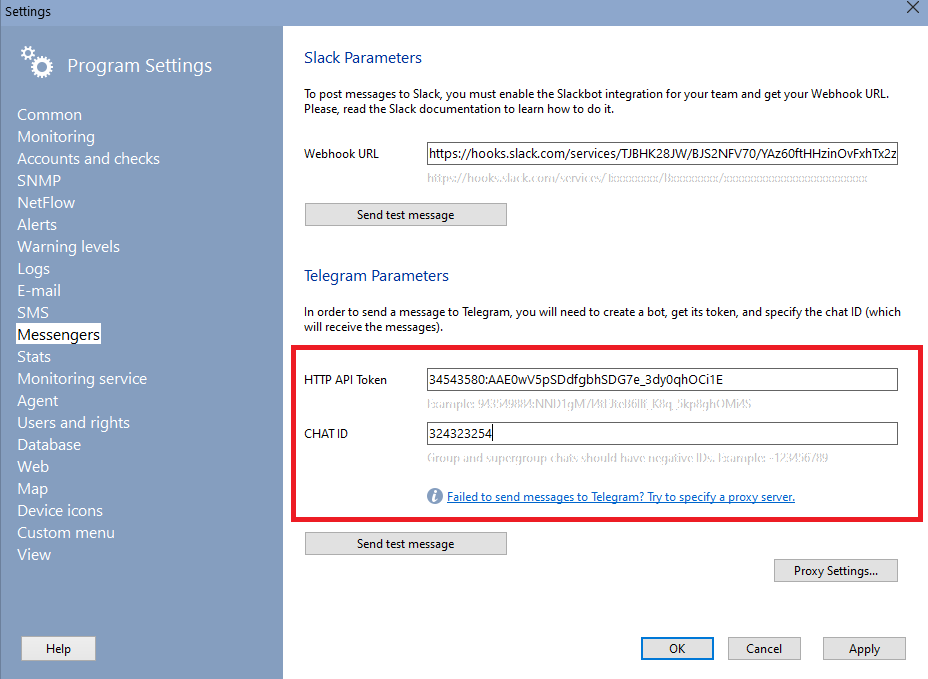Go to Device icons settings
Image resolution: width=928 pixels, height=679 pixels.
point(60,511)
